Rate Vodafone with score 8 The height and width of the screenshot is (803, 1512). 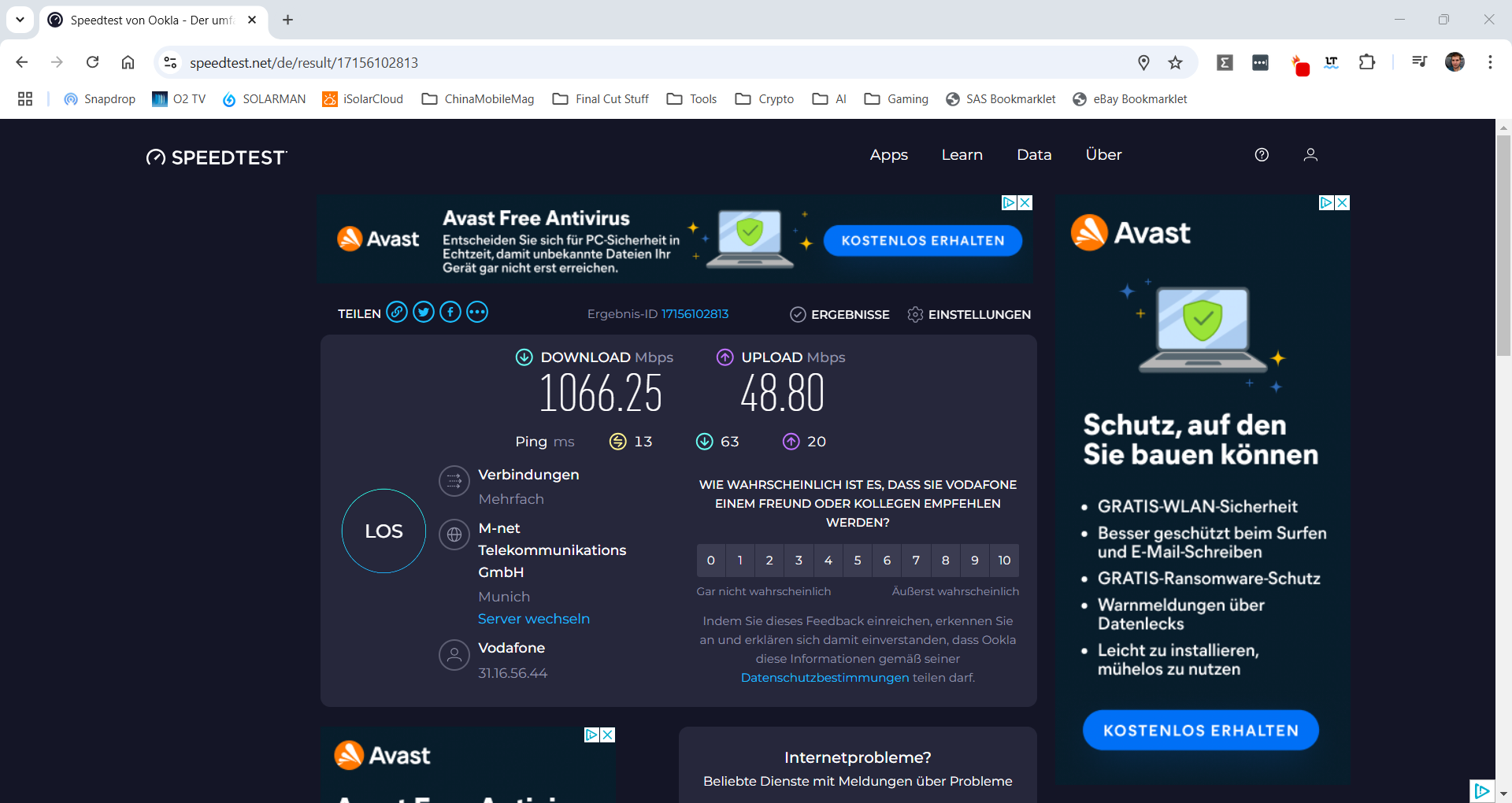[x=946, y=561]
